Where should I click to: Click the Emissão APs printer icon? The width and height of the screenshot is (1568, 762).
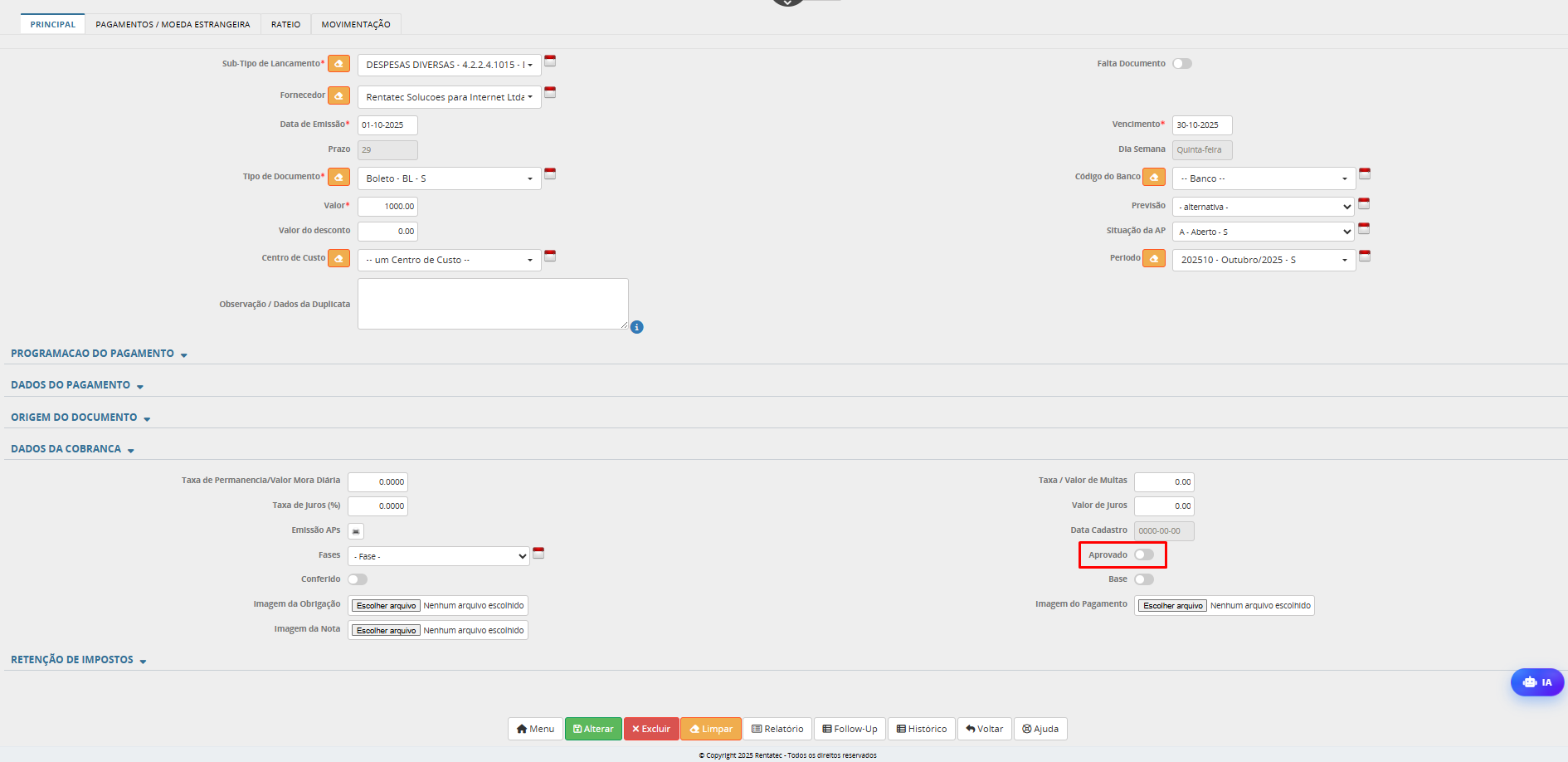[x=356, y=531]
